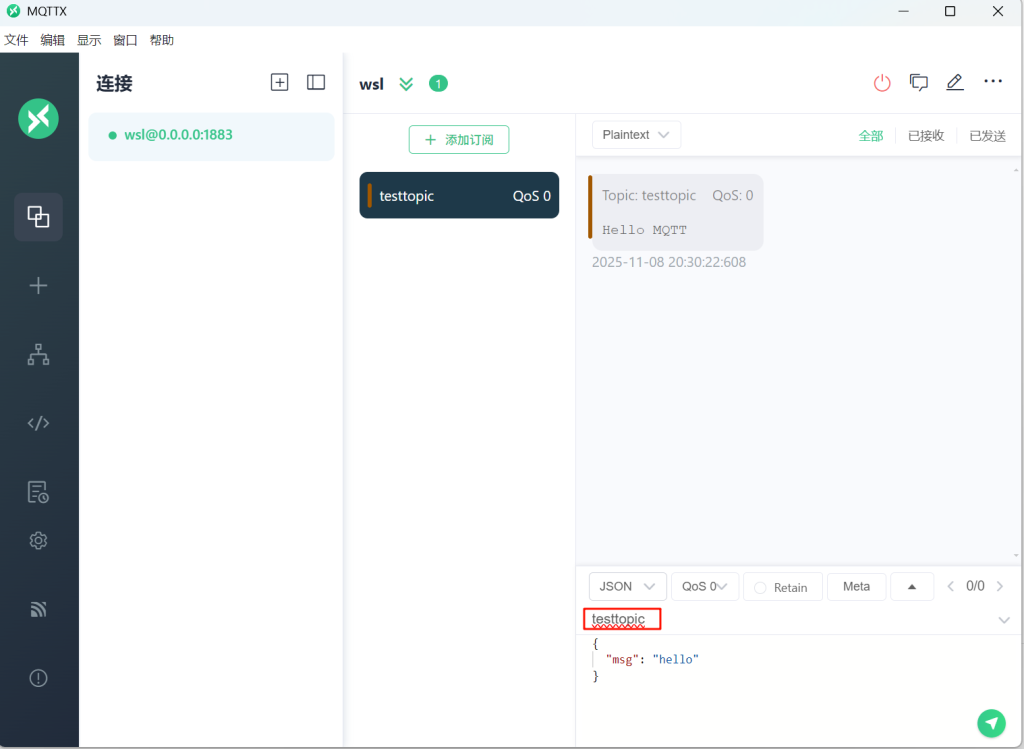The height and width of the screenshot is (749, 1024).
Task: Open the script code icon in sidebar
Action: point(38,423)
